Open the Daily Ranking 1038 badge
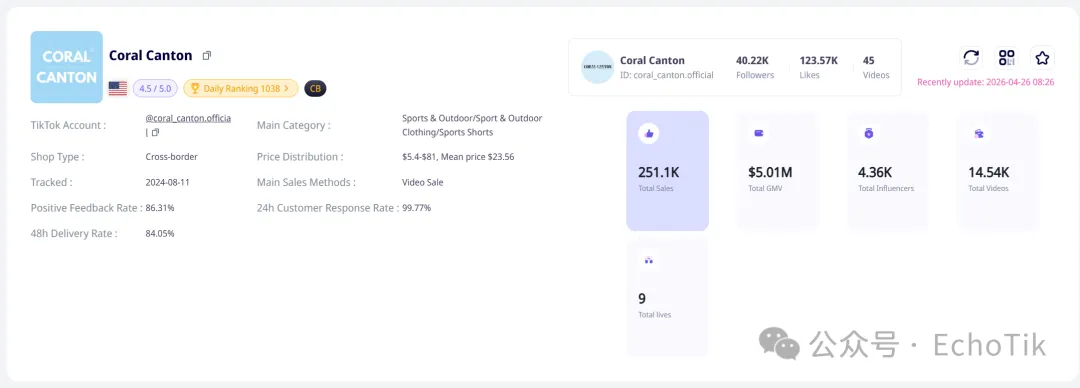Viewport: 1080px width, 388px height. pos(240,88)
